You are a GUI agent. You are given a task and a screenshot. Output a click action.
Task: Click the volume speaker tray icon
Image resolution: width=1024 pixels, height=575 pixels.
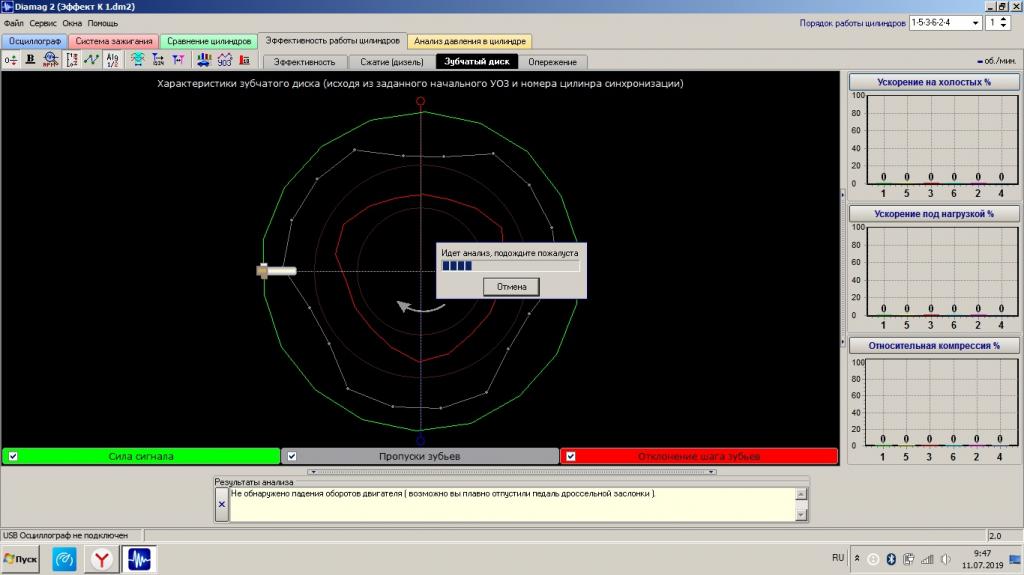pos(946,559)
